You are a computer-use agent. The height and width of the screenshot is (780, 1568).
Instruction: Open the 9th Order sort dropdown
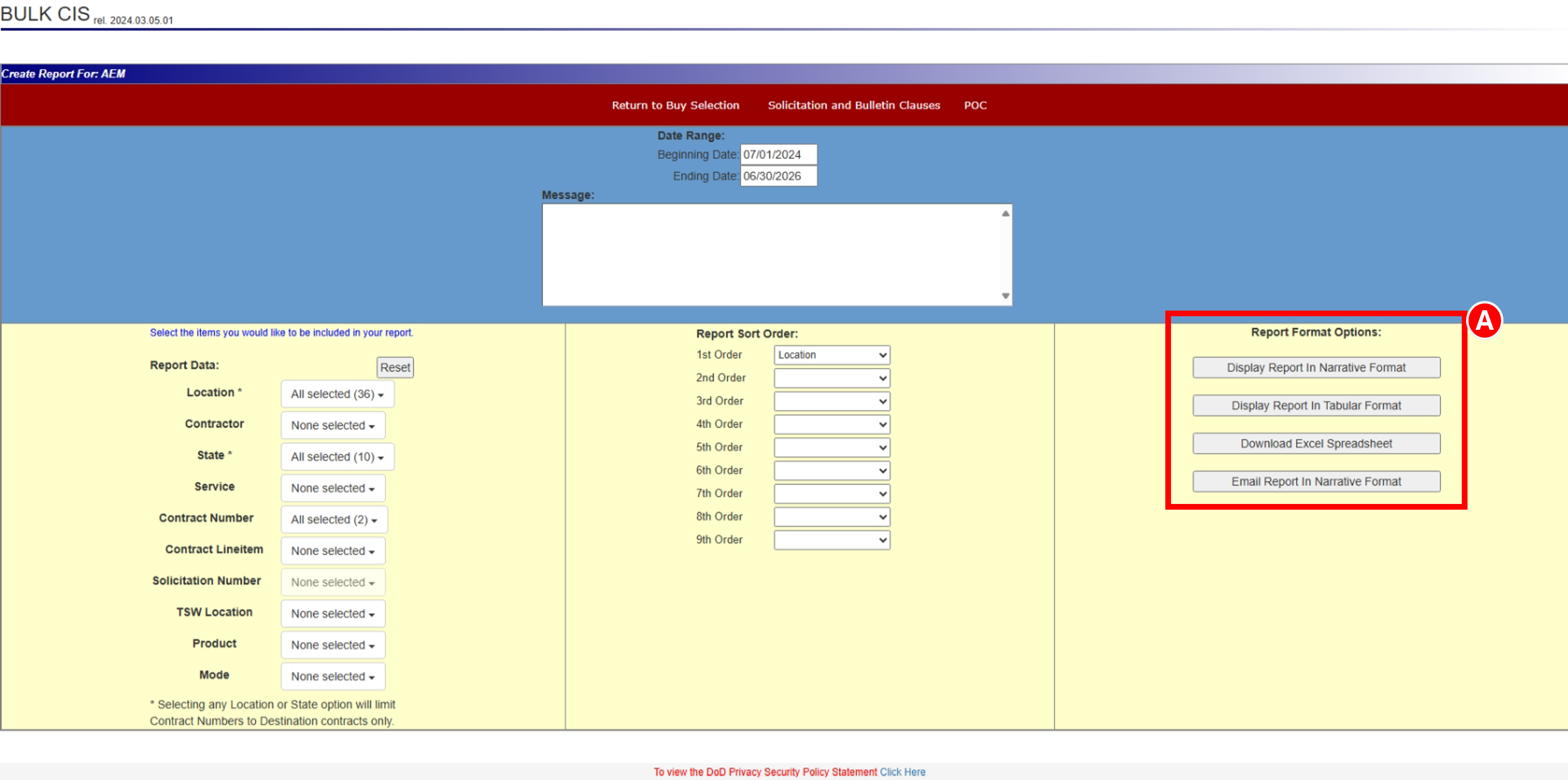(x=831, y=540)
